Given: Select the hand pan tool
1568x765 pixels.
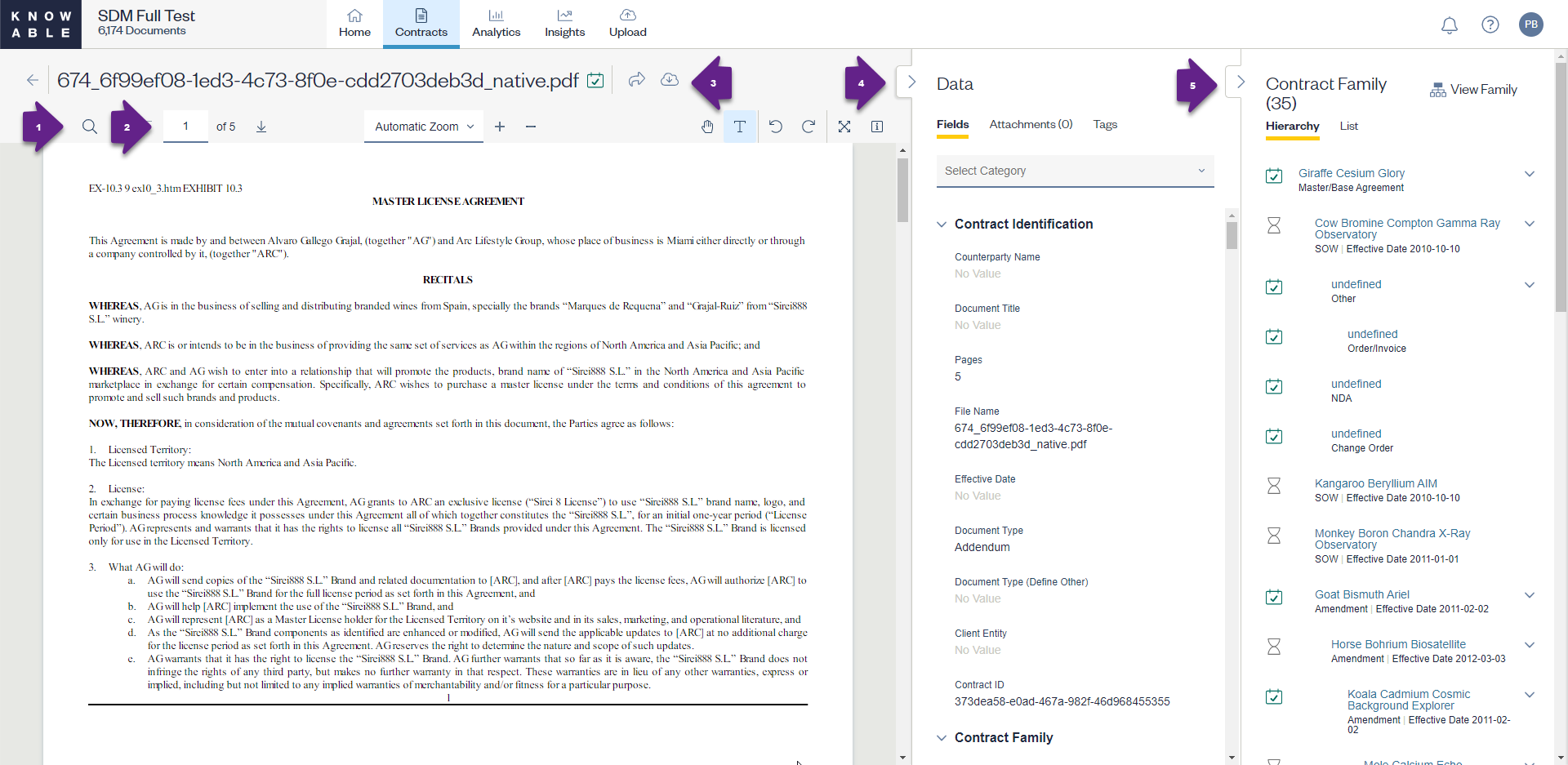Looking at the screenshot, I should pyautogui.click(x=707, y=127).
